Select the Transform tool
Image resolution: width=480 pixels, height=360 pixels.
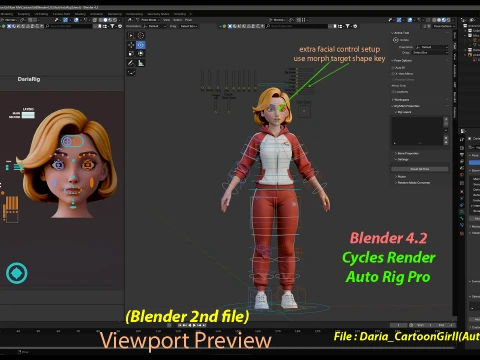point(141,53)
